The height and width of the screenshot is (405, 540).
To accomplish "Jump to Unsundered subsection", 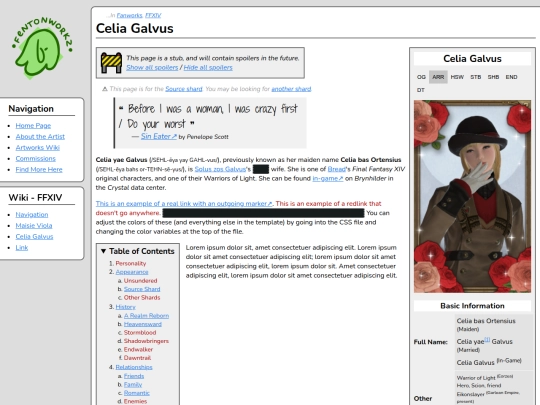I will [141, 281].
